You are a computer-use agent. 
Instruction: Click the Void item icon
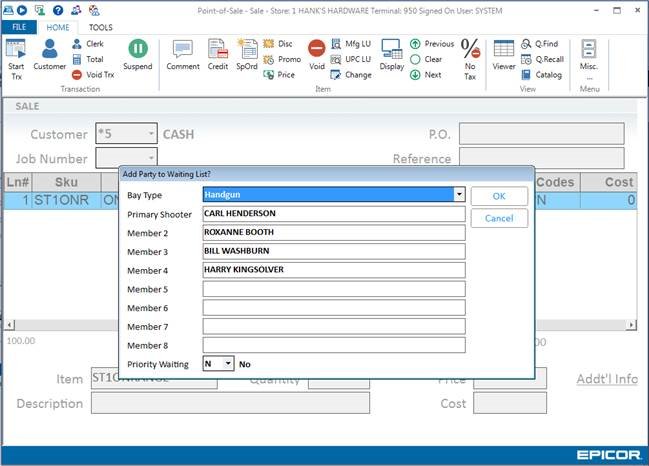coord(316,50)
